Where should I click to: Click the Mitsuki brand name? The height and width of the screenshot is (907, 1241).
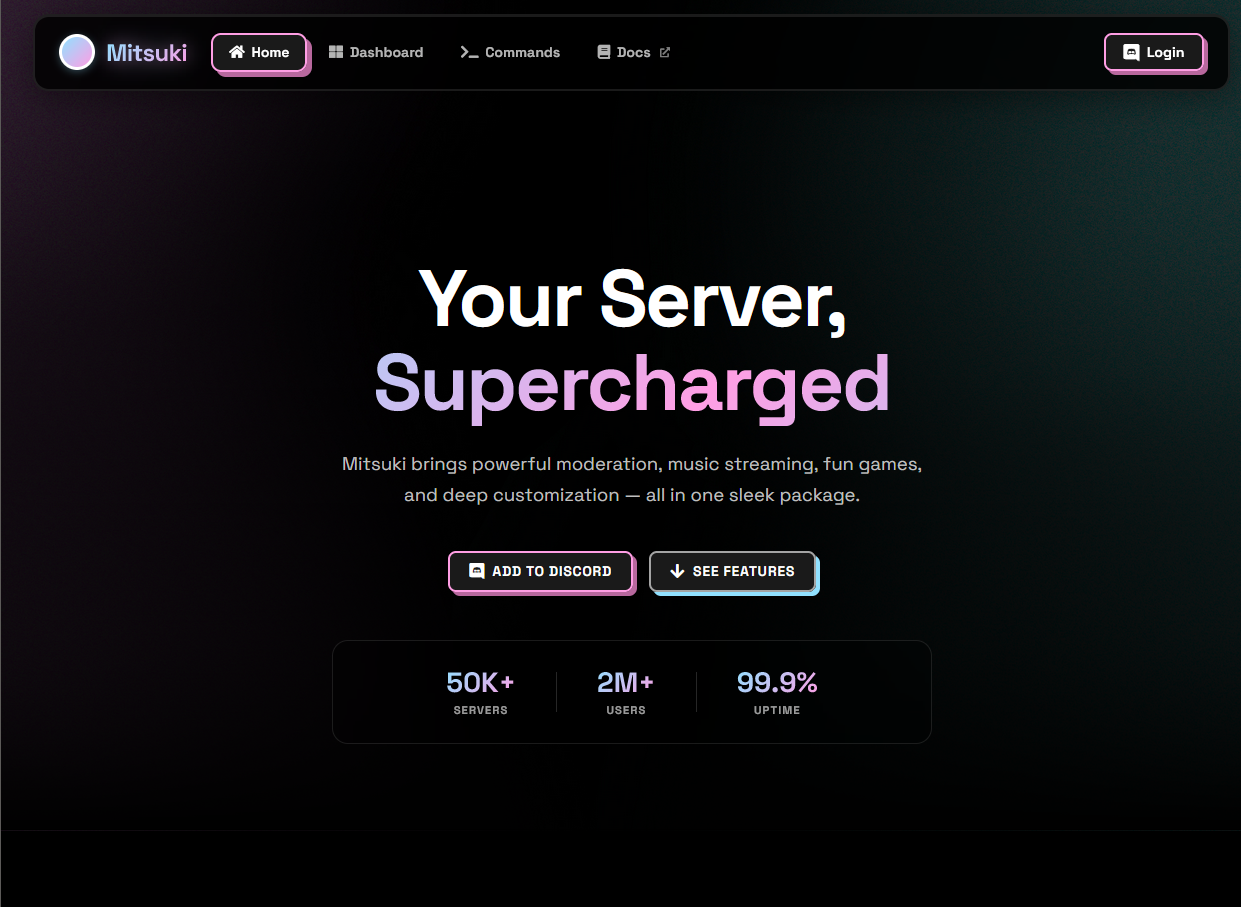[x=147, y=52]
